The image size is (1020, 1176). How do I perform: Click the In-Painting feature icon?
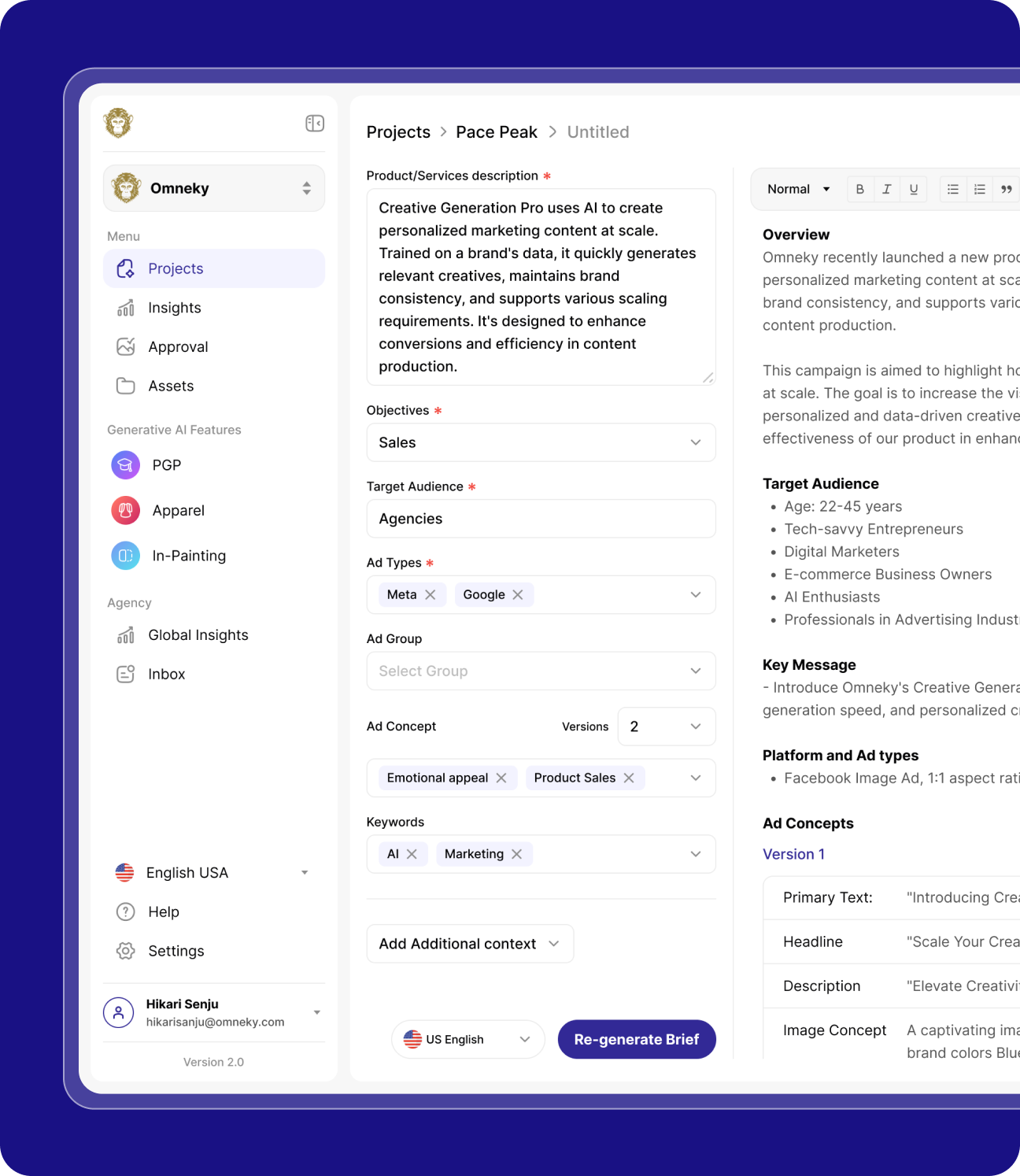point(126,556)
